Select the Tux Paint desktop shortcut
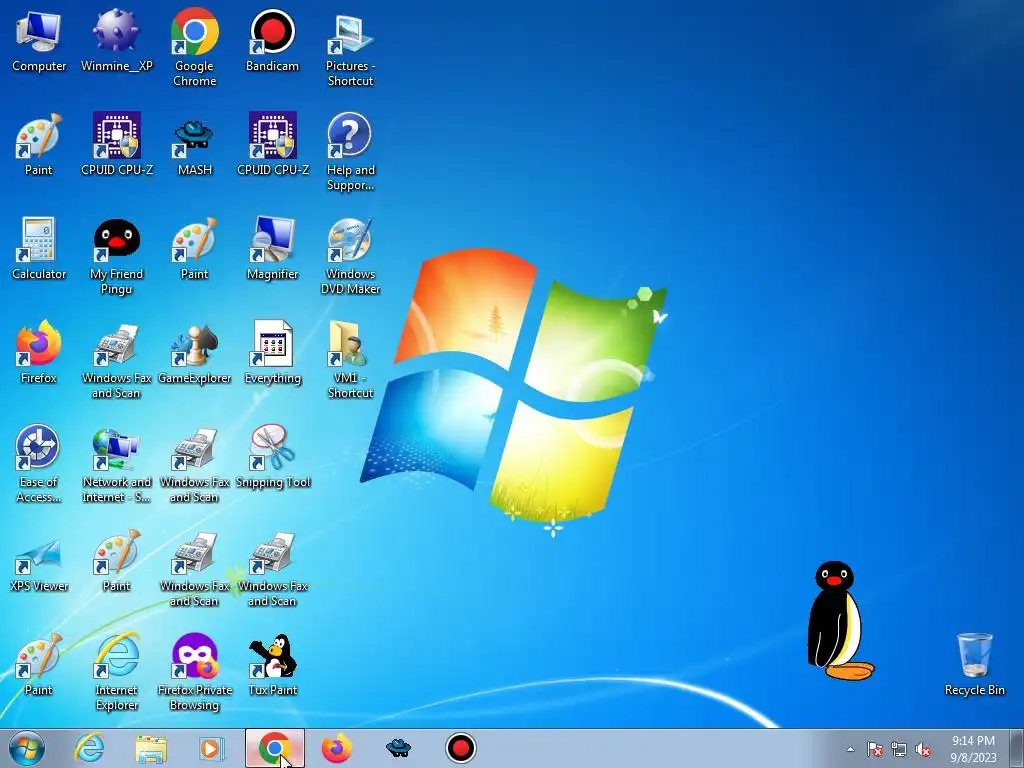Viewport: 1024px width, 768px height. [272, 665]
